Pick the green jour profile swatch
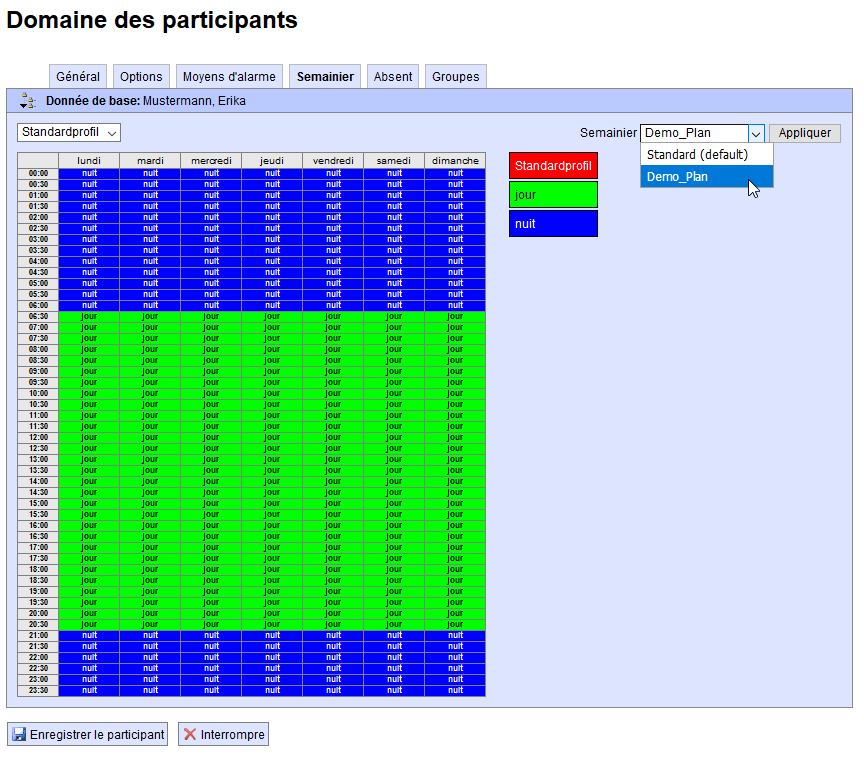 (553, 195)
